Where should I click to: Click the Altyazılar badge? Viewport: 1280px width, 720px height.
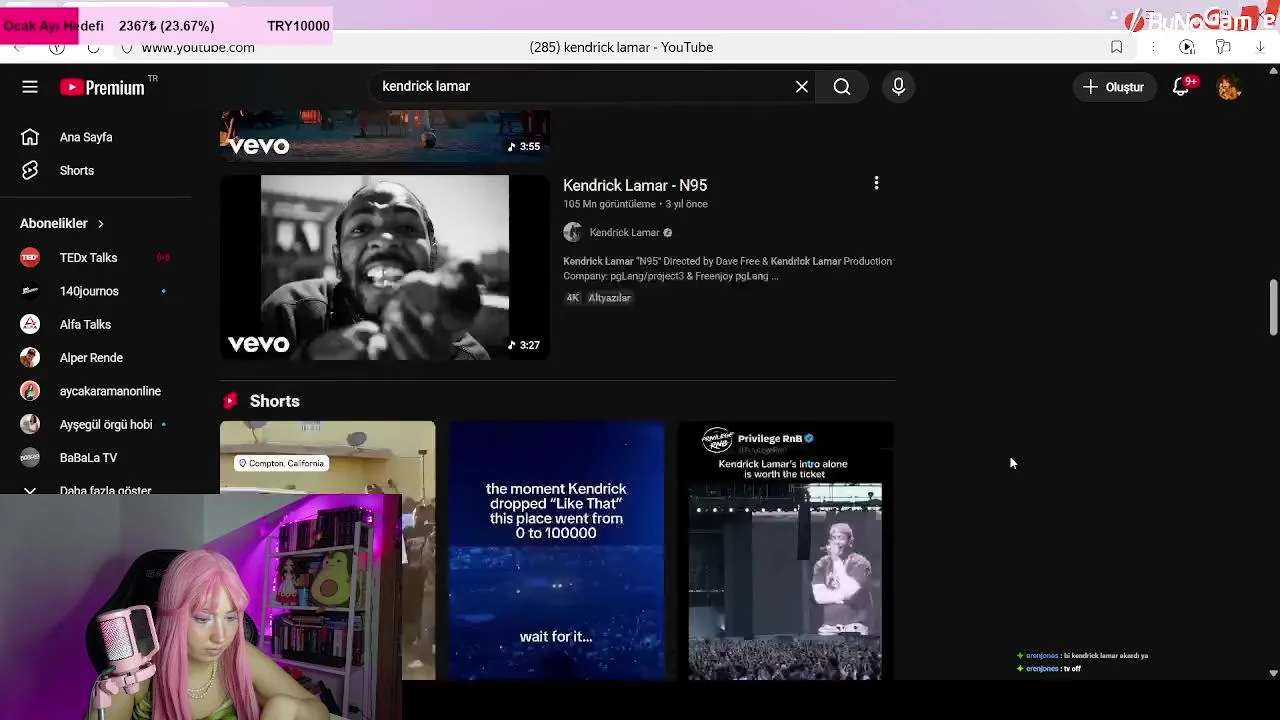[x=609, y=298]
